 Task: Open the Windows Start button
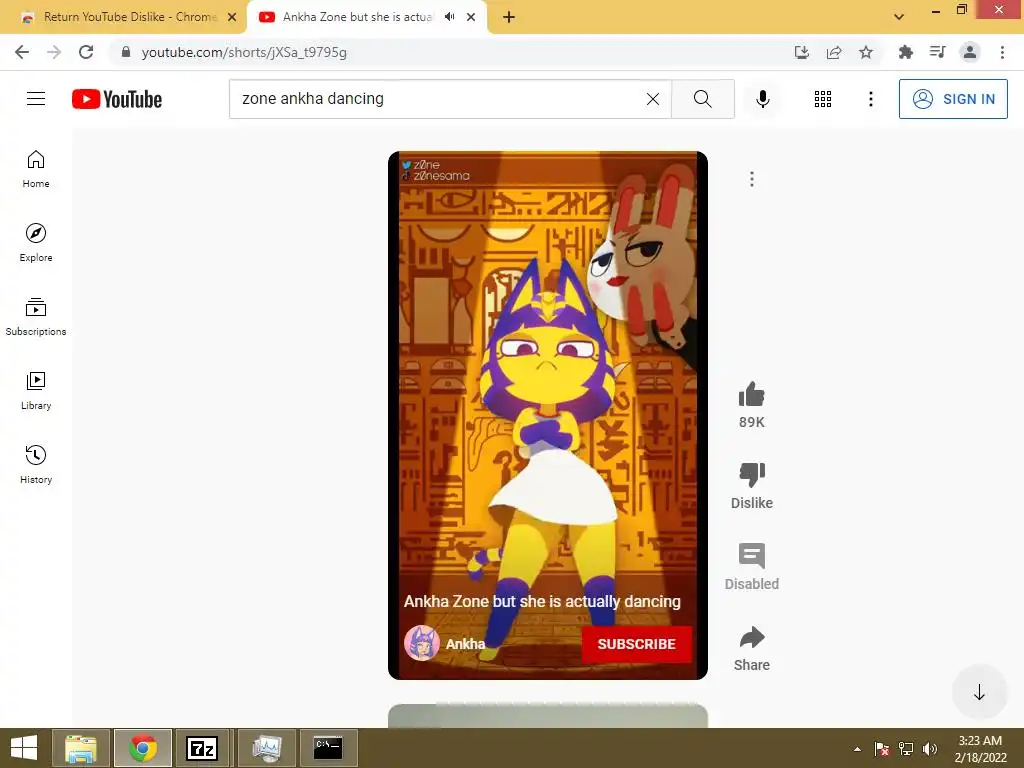point(24,748)
